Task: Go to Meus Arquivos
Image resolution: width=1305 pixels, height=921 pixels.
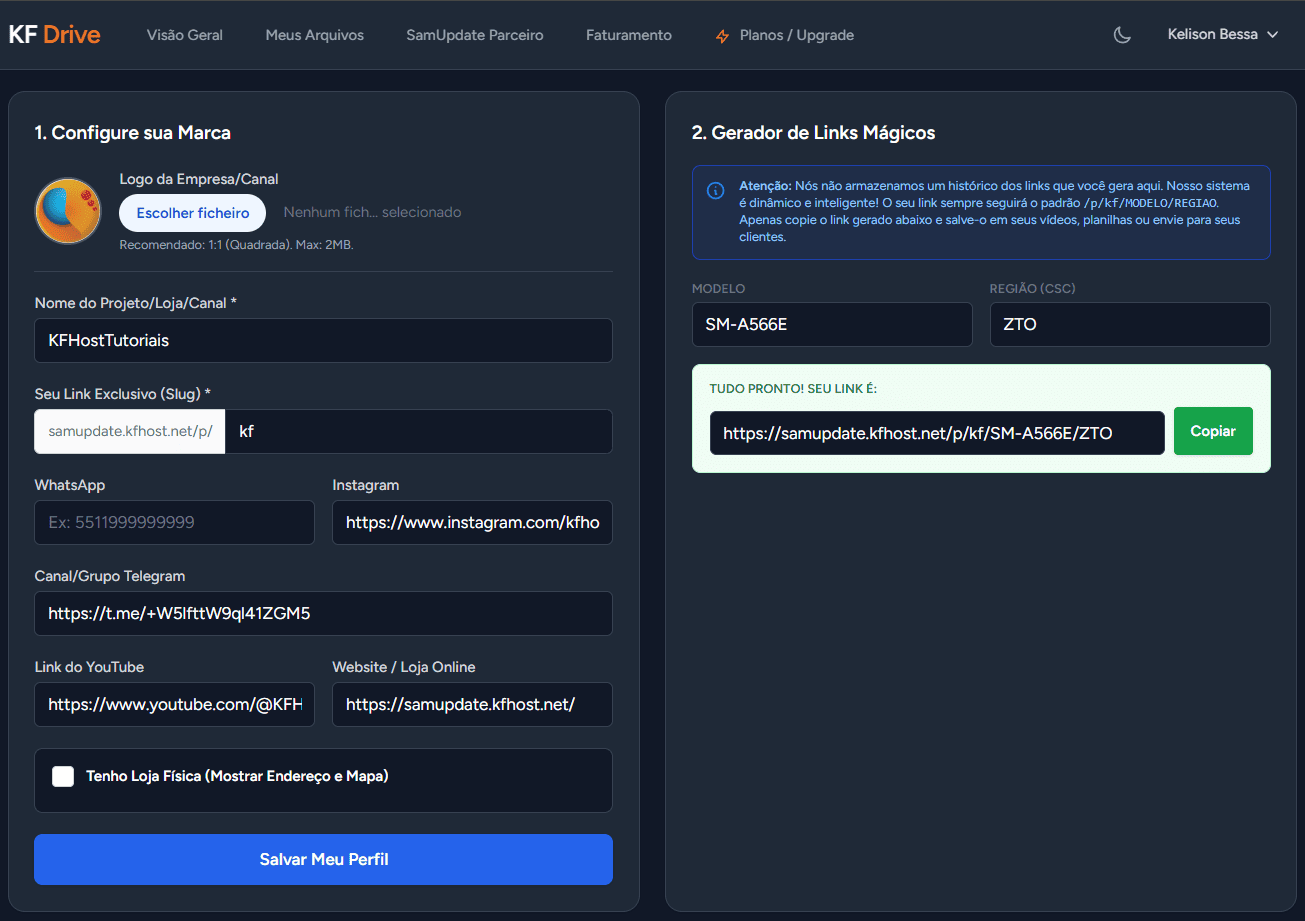Action: [315, 35]
